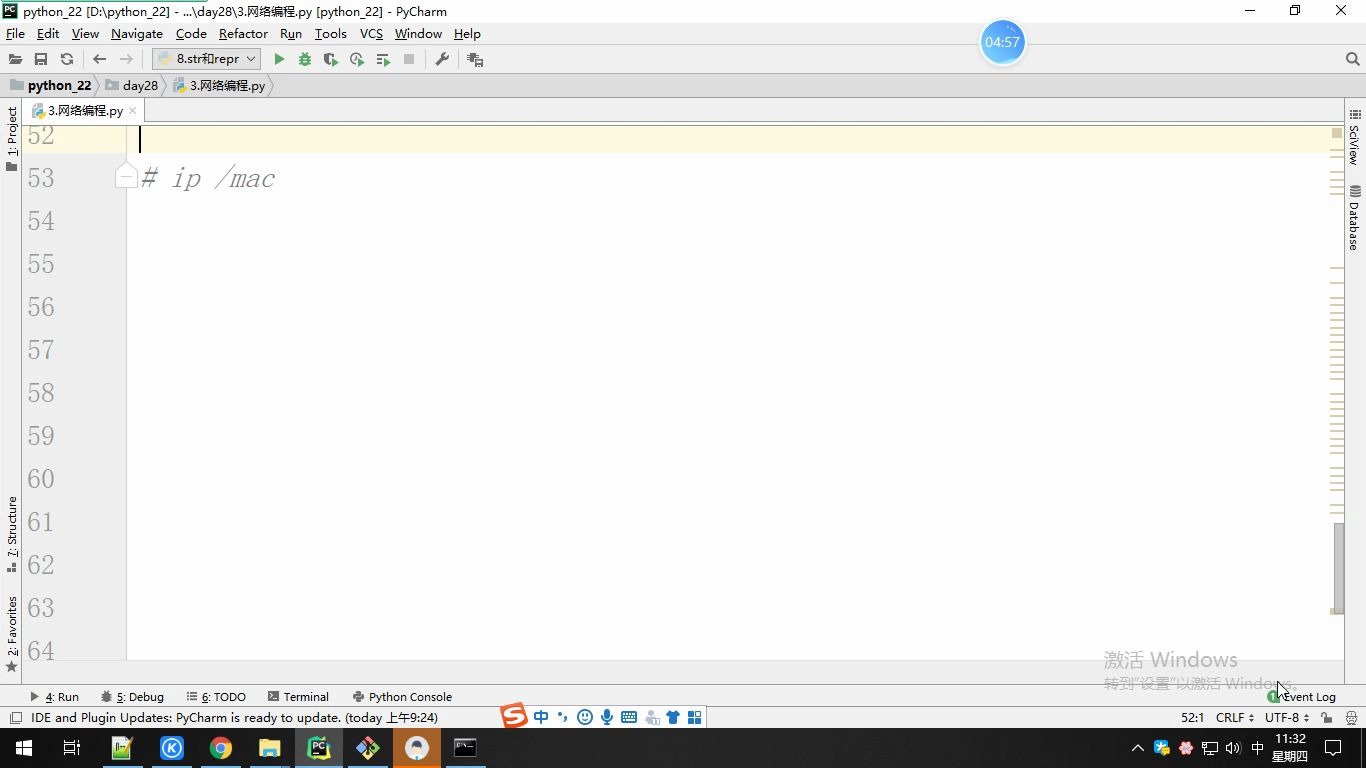
Task: Place cursor on the # ip /mac comment
Action: [x=207, y=178]
